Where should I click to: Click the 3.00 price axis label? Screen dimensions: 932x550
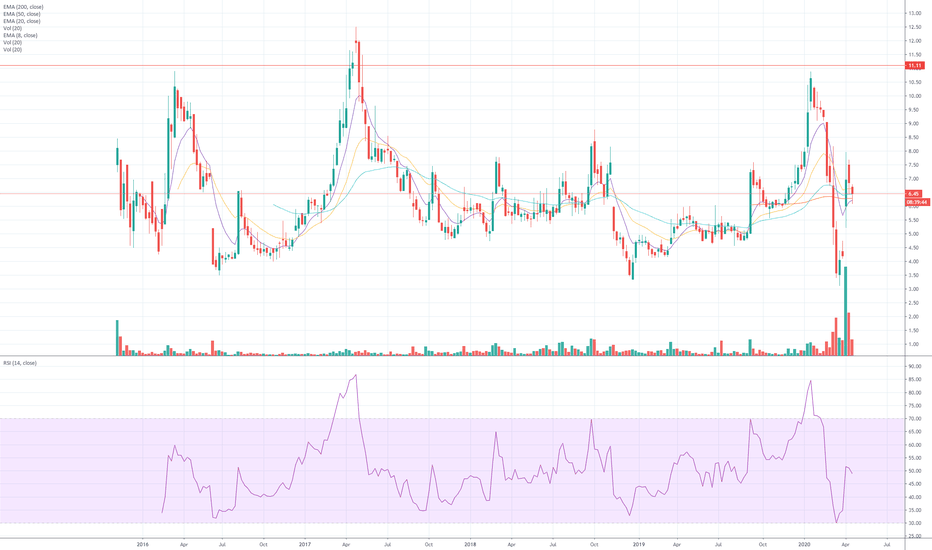[914, 290]
